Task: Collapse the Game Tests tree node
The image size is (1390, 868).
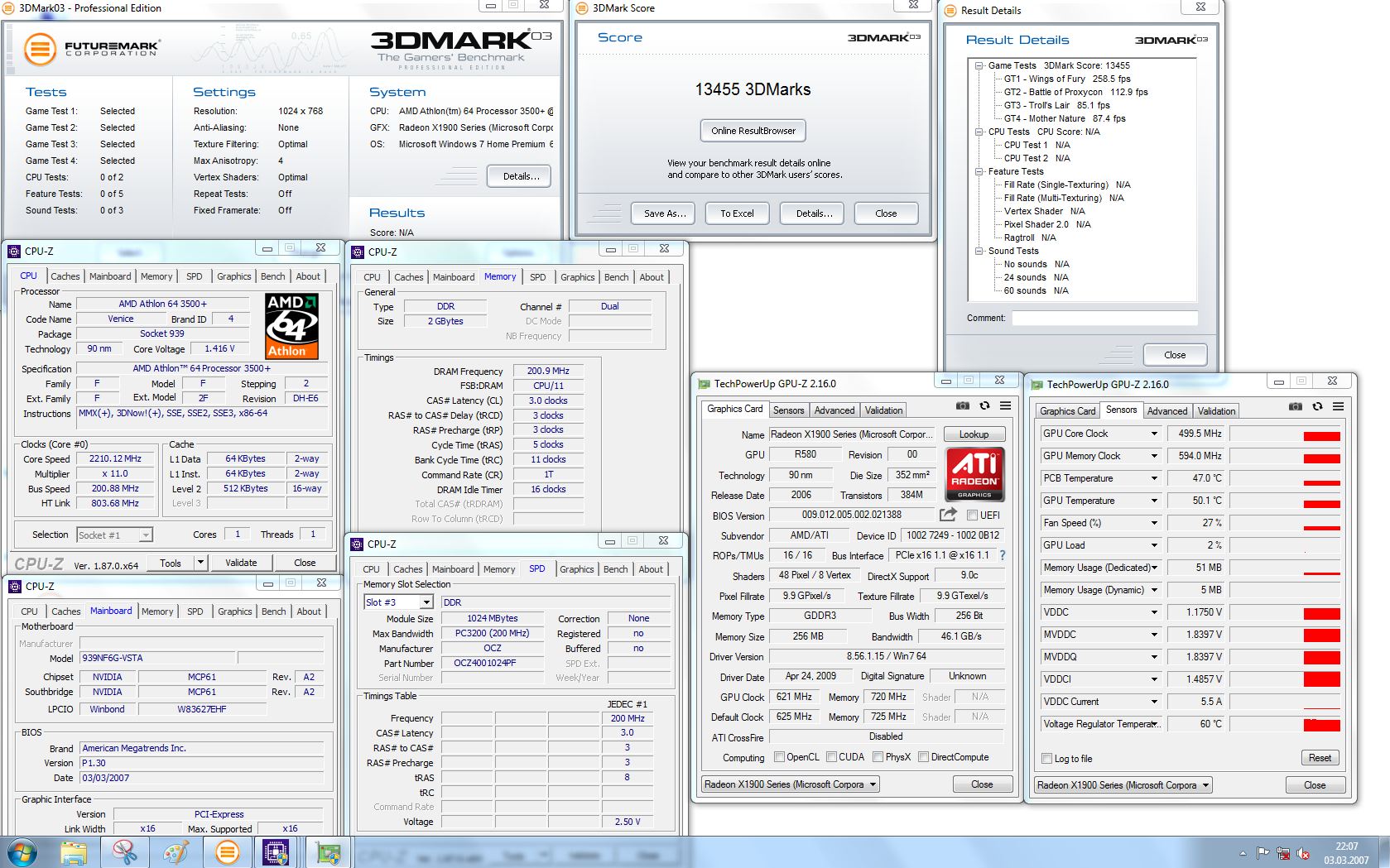Action: click(x=979, y=65)
